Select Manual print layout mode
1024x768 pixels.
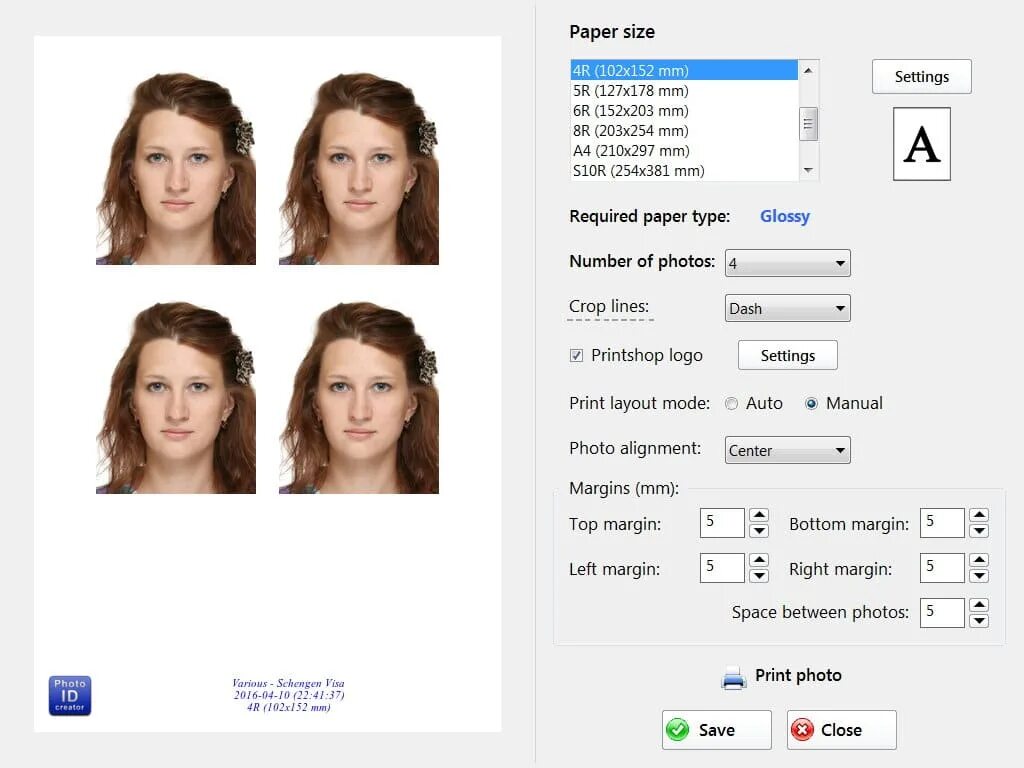811,404
